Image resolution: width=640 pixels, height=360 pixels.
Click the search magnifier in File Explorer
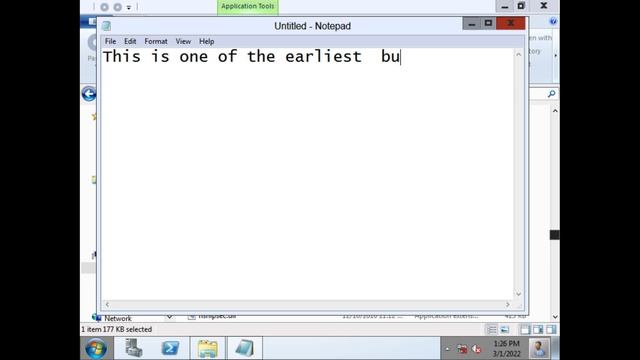[551, 94]
